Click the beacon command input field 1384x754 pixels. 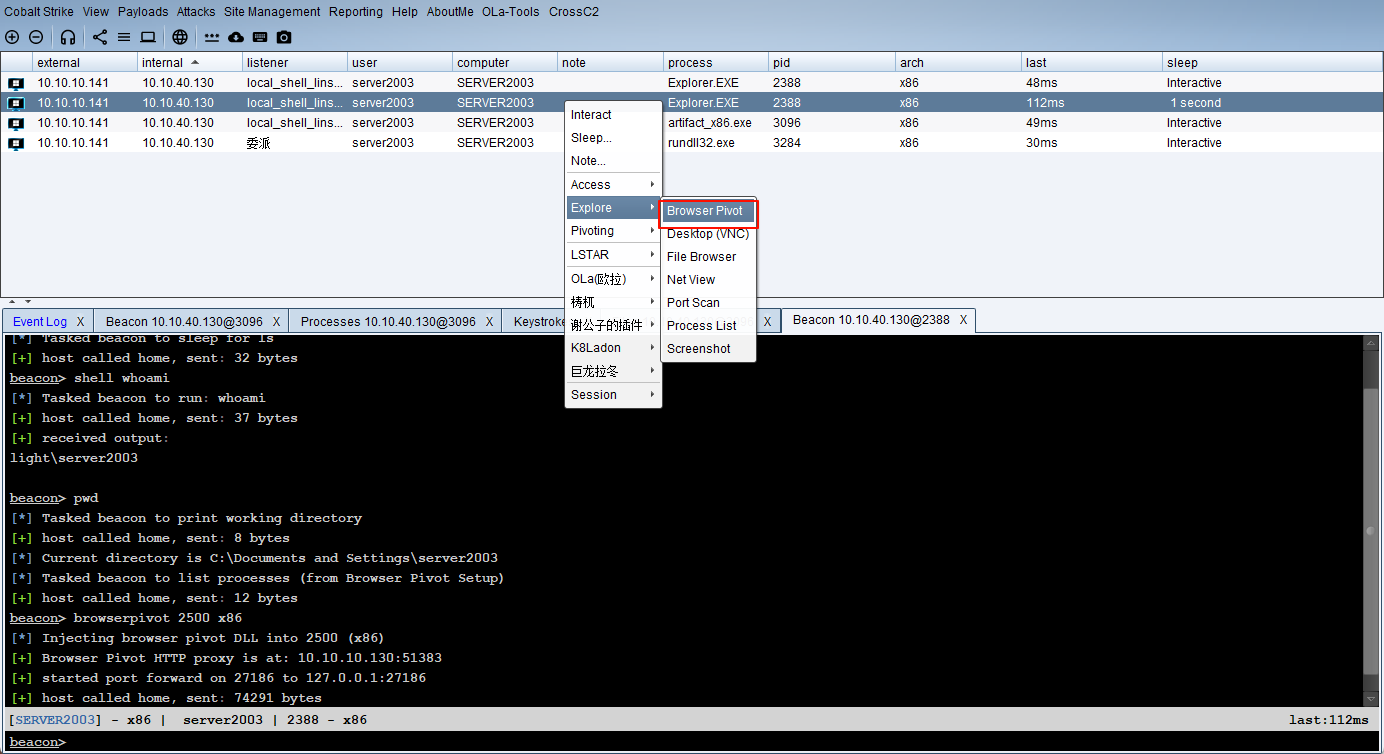(722, 742)
